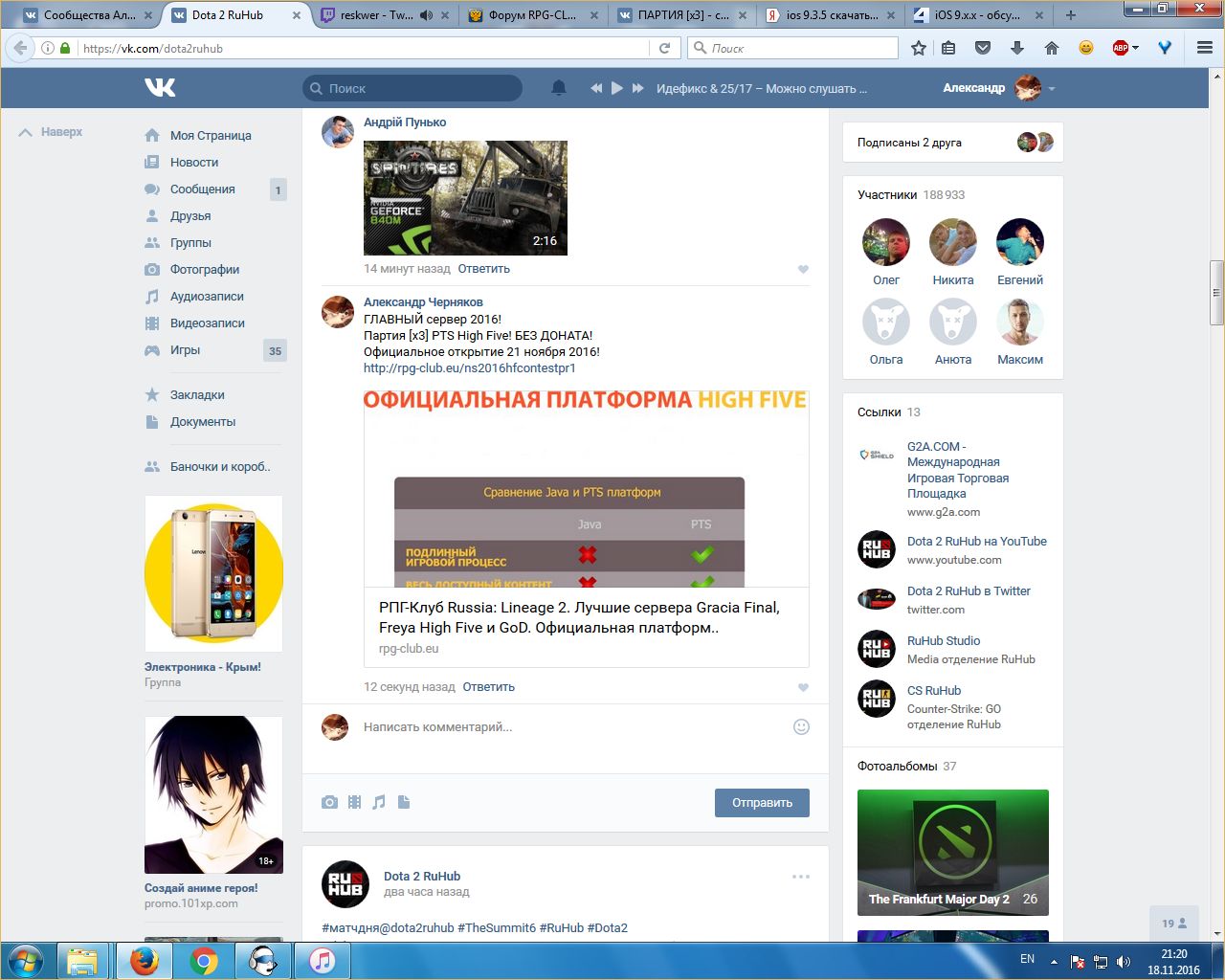Play the Spintires video thumbnail

tap(465, 198)
